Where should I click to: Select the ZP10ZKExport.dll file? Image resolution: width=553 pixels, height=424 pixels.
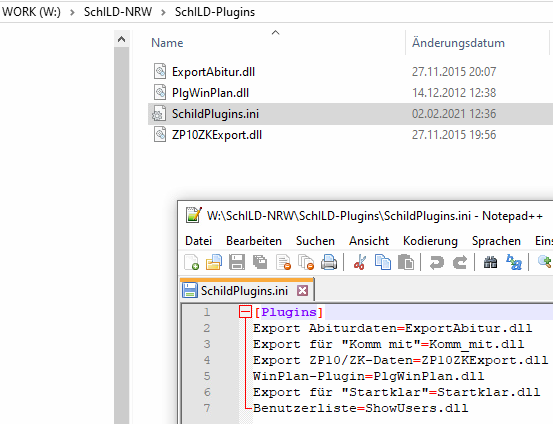pyautogui.click(x=217, y=135)
